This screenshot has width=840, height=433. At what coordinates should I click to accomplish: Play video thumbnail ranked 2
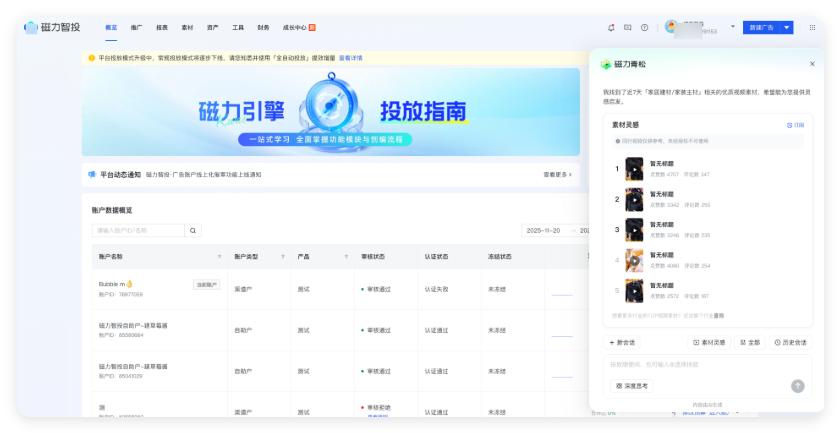(634, 200)
